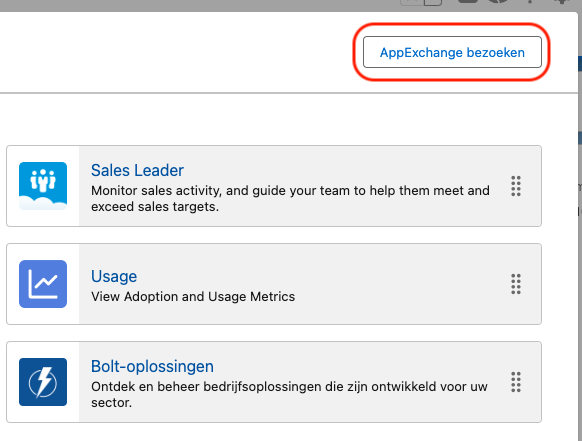Click the line-graph Usage thumbnail
Viewport: 582px width, 441px height.
pyautogui.click(x=43, y=284)
